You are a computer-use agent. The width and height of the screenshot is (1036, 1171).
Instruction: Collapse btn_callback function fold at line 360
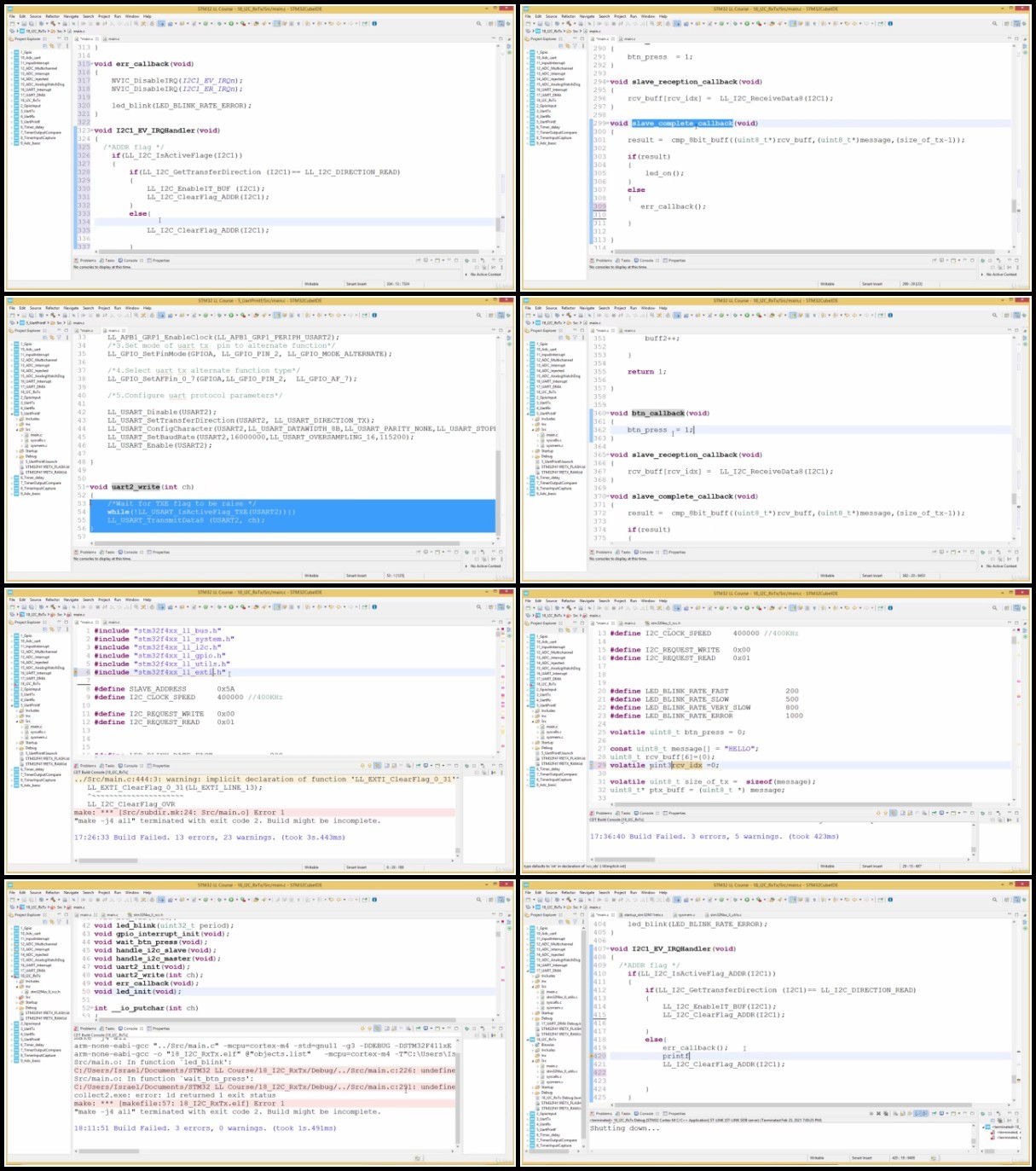(x=608, y=413)
